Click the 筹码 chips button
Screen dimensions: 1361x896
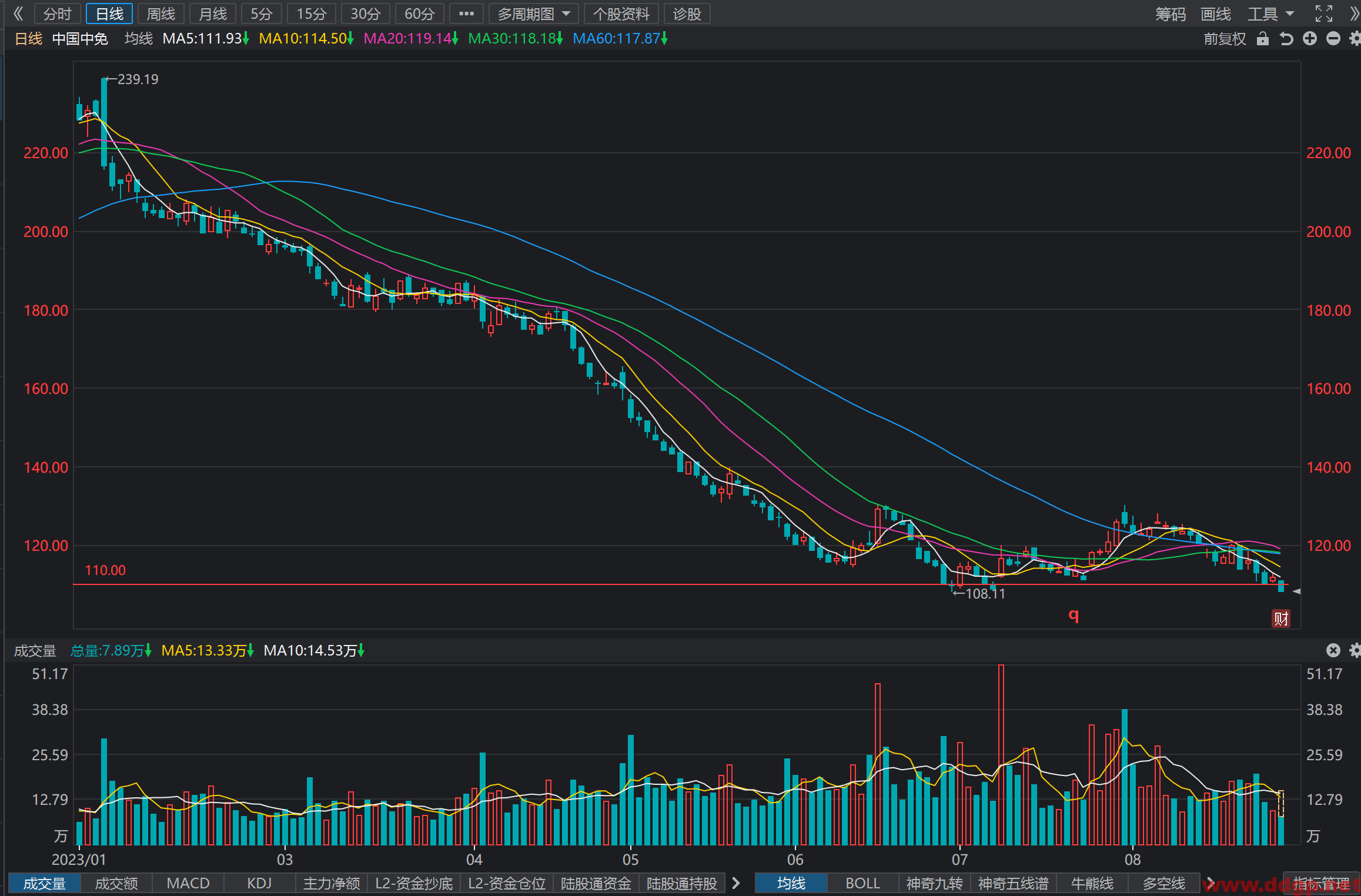coord(1170,14)
